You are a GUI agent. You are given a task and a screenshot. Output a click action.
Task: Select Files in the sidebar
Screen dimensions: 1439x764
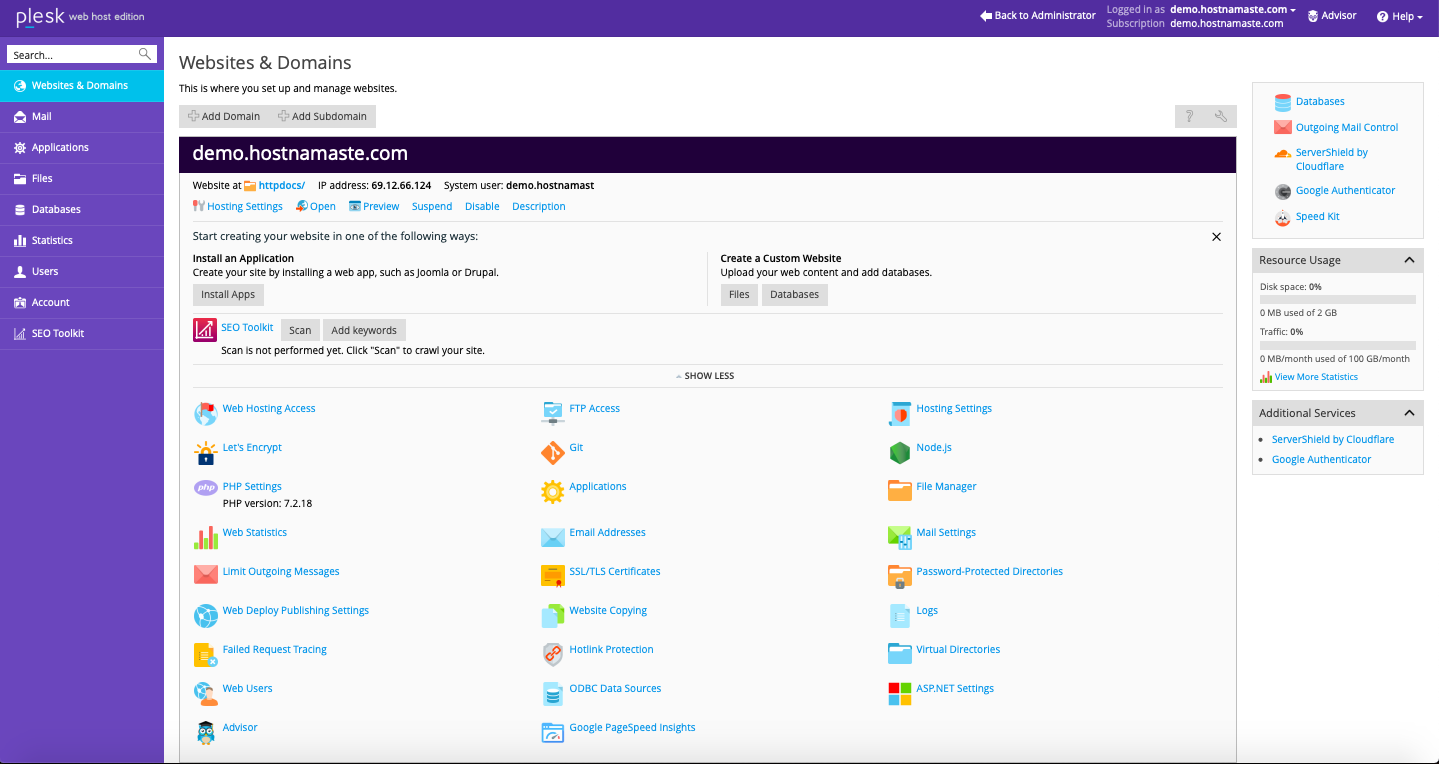(x=82, y=179)
